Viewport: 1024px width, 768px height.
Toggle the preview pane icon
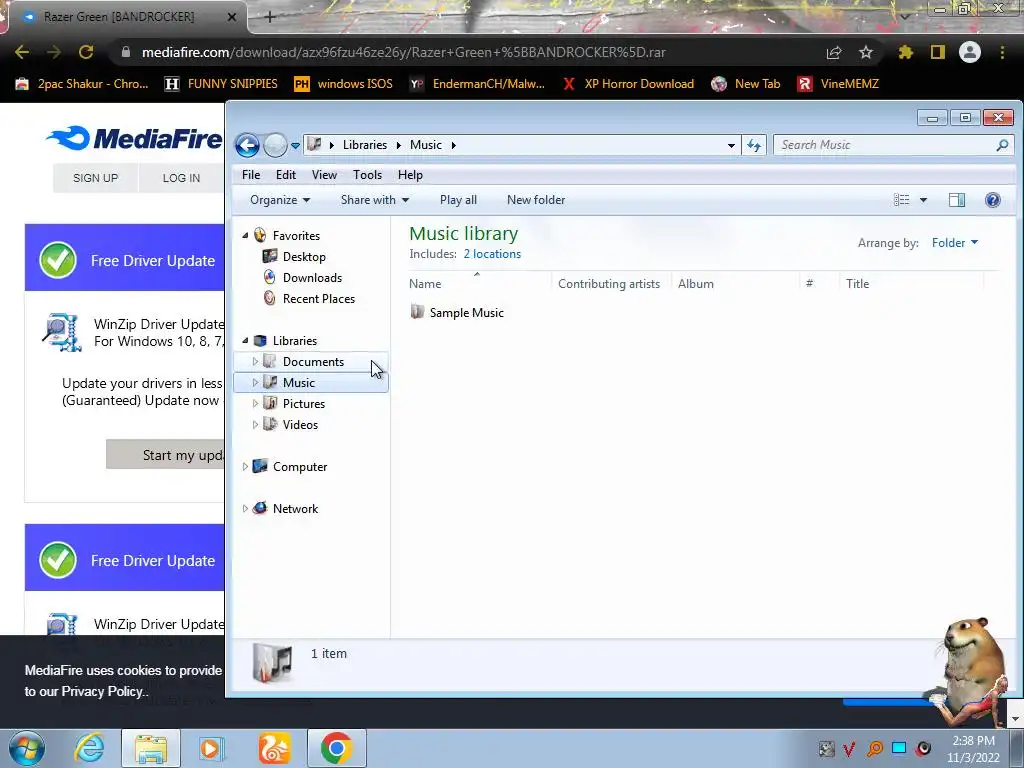957,200
